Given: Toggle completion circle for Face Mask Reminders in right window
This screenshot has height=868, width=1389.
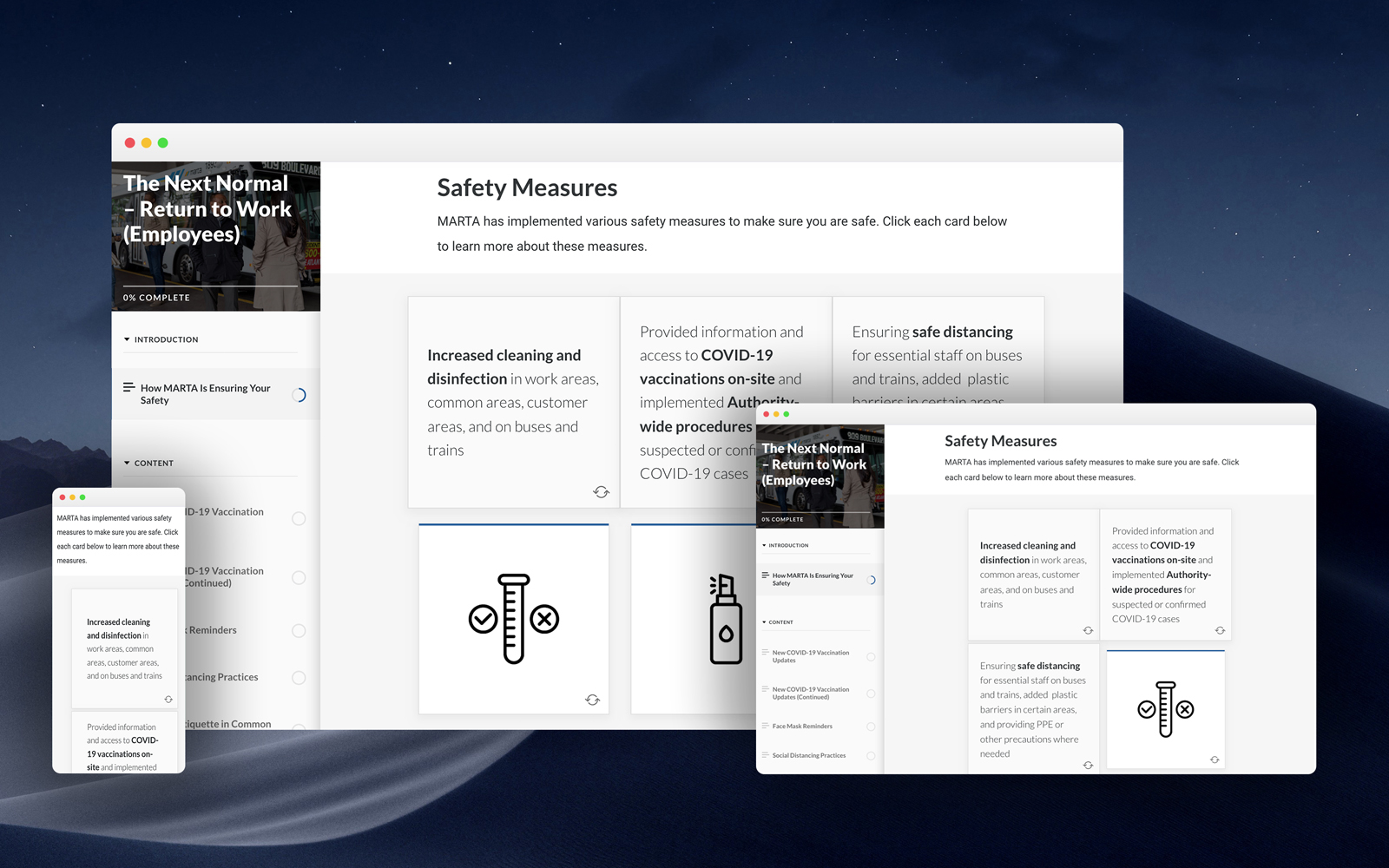Looking at the screenshot, I should (x=871, y=727).
